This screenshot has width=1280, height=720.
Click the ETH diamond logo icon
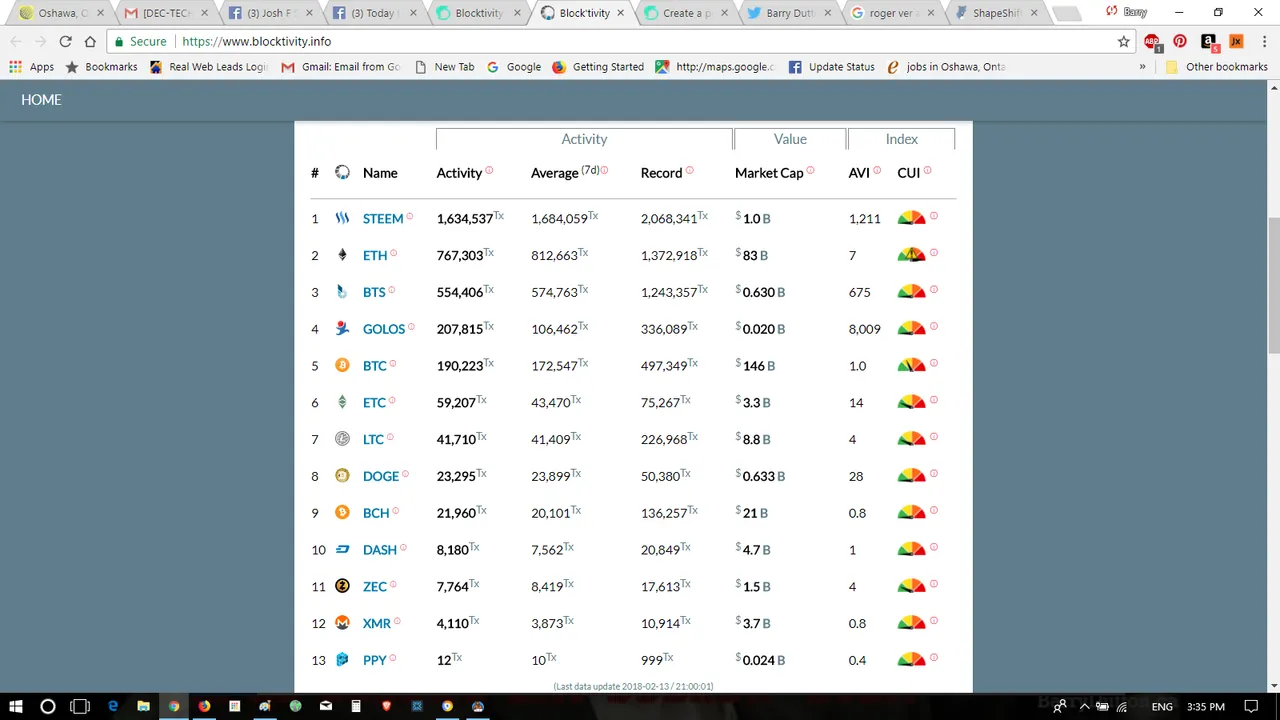pyautogui.click(x=342, y=255)
